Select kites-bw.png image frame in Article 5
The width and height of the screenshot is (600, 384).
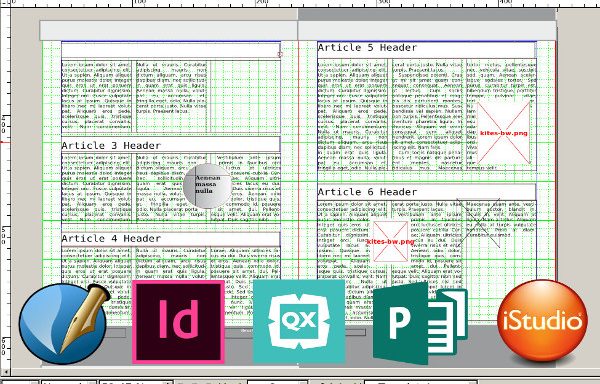coord(504,133)
